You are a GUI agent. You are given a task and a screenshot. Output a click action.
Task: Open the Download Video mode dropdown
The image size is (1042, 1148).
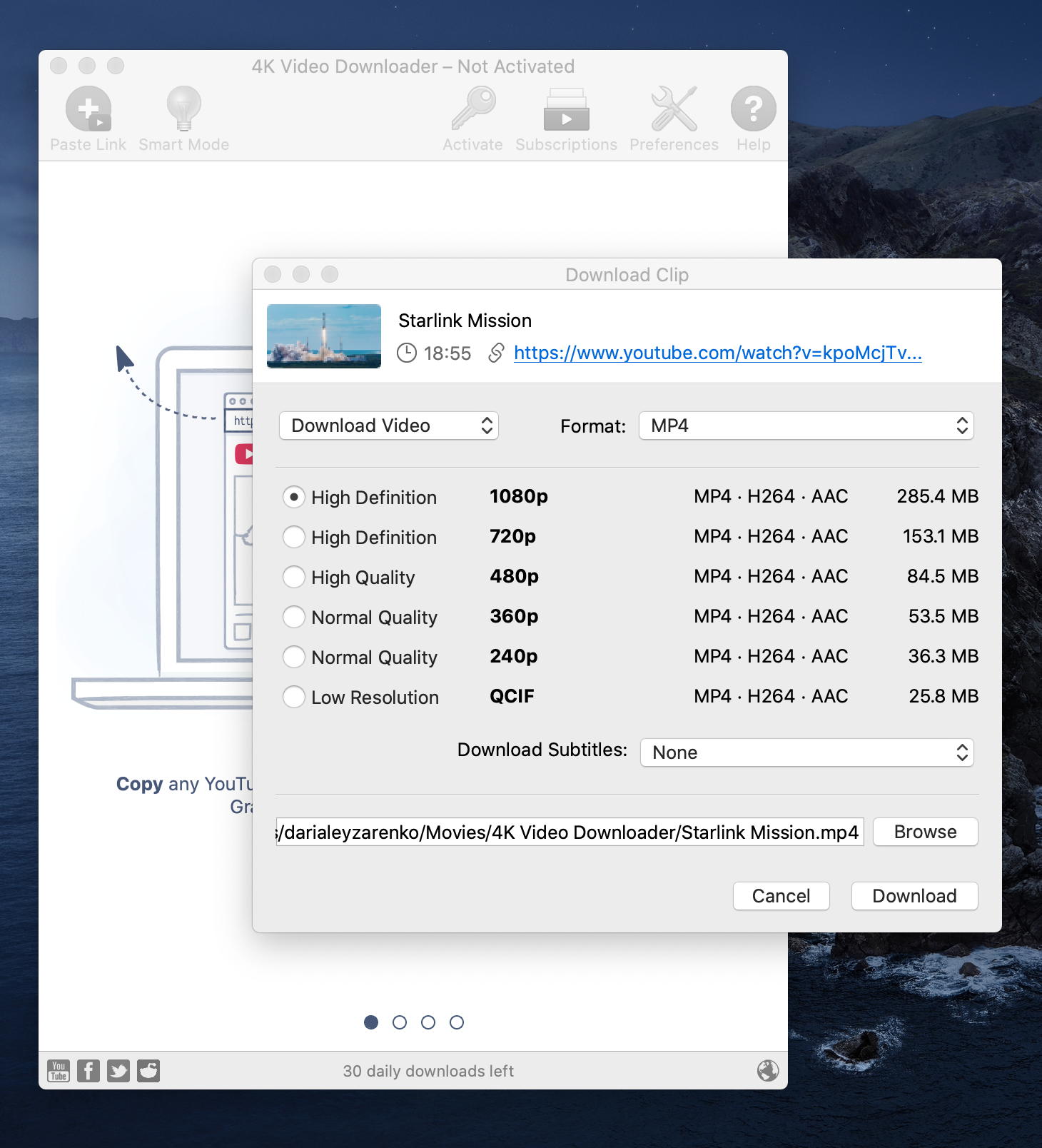click(x=389, y=426)
